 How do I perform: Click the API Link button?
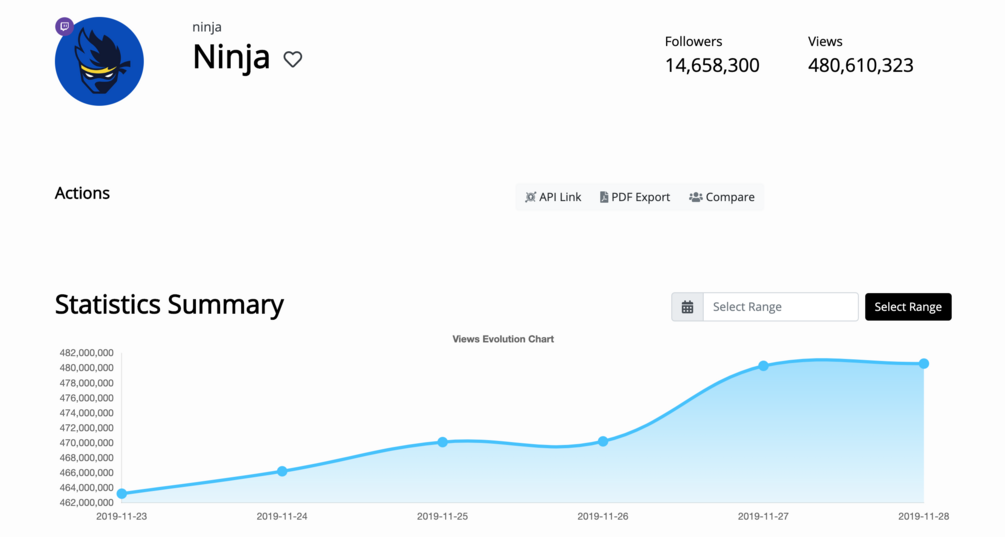tap(553, 197)
